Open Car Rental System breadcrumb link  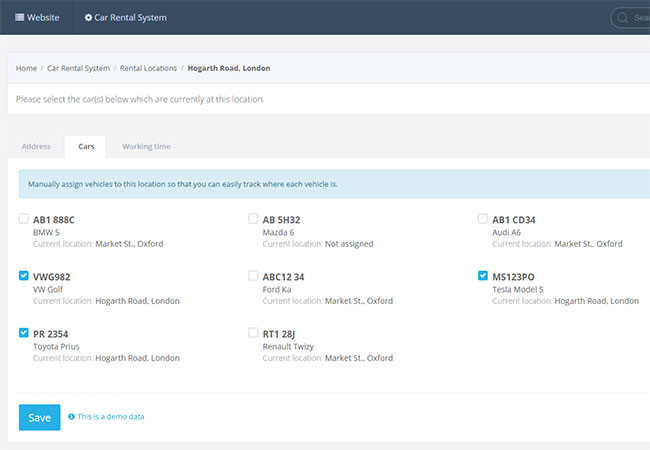pyautogui.click(x=78, y=68)
